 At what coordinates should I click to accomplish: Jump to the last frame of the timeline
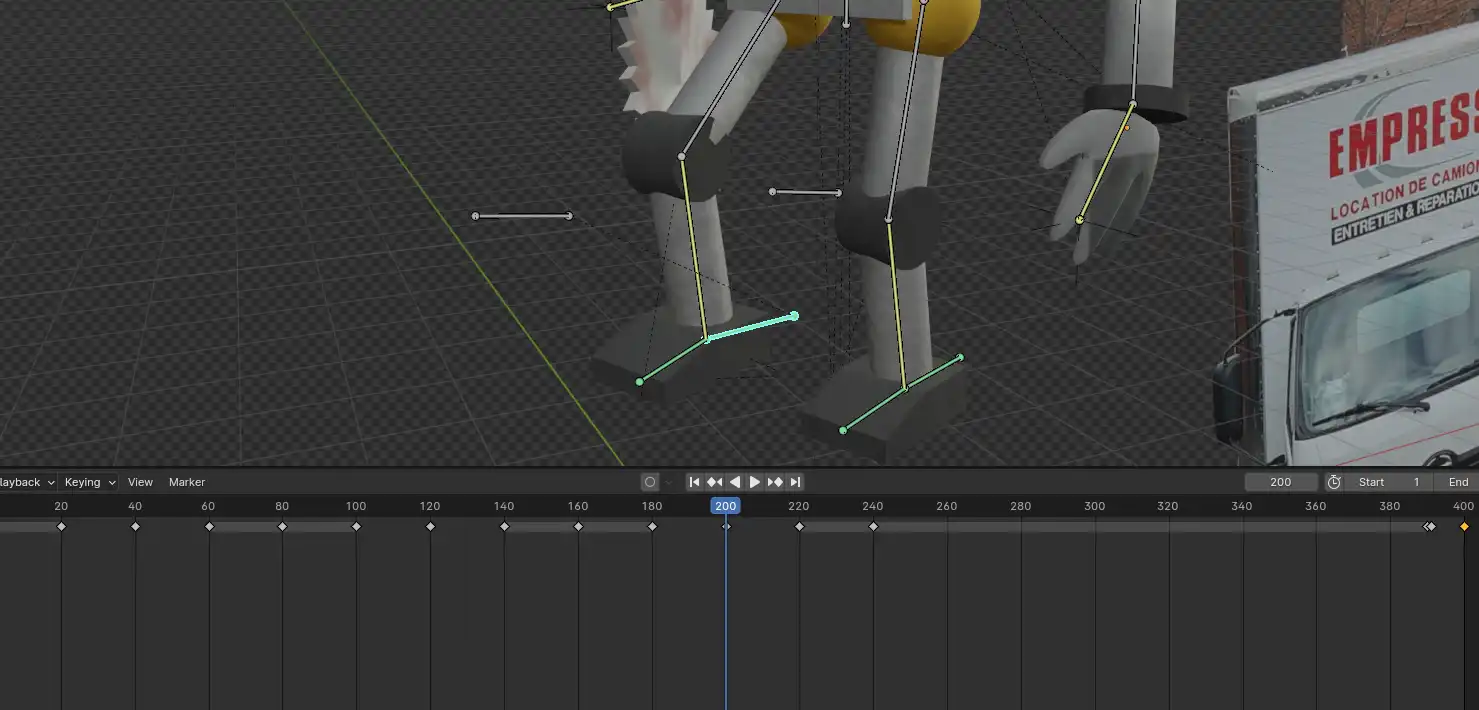click(796, 481)
